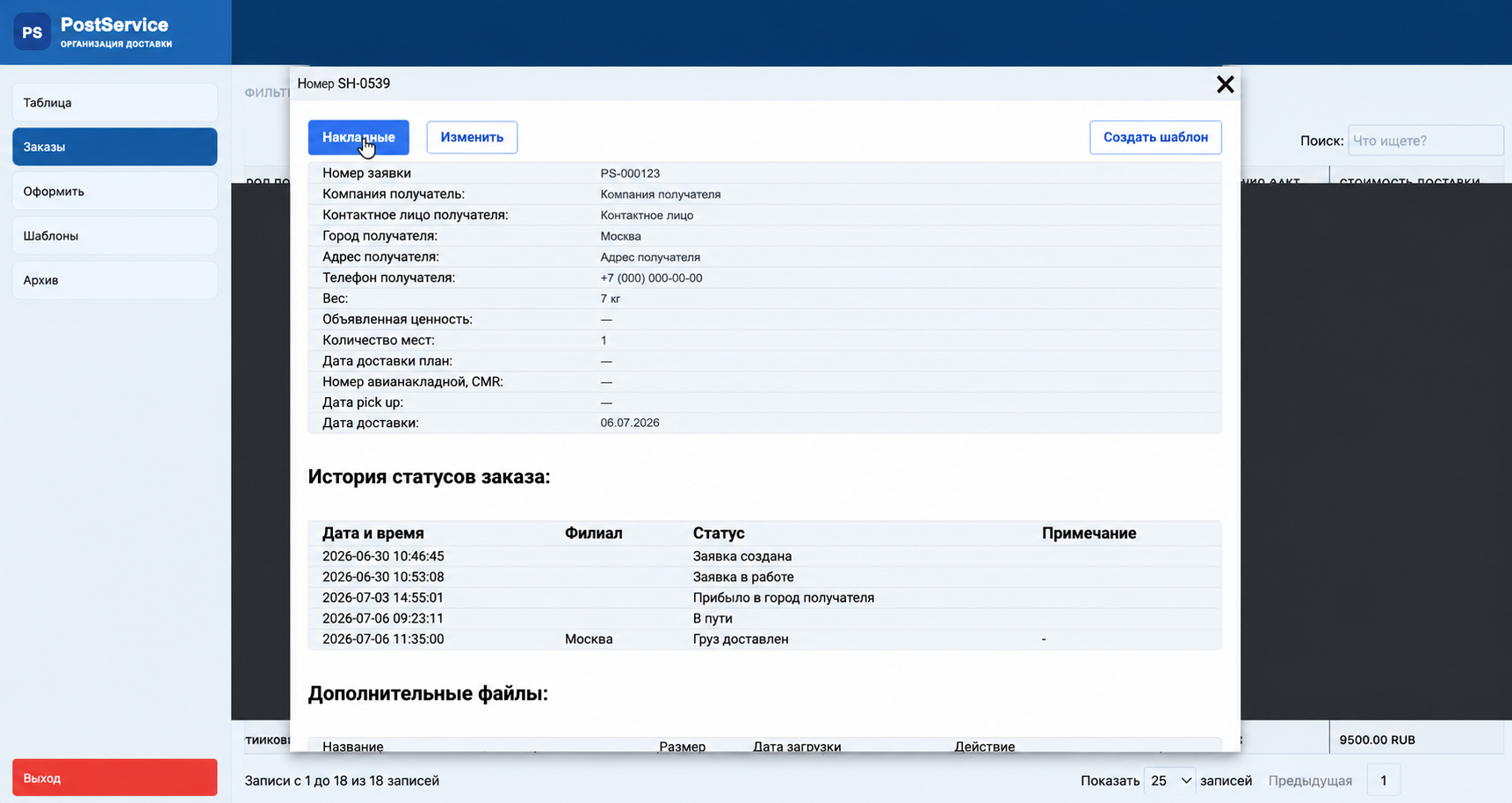This screenshot has width=1512, height=803.
Task: Click Москва in Филиал column
Action: tap(589, 639)
